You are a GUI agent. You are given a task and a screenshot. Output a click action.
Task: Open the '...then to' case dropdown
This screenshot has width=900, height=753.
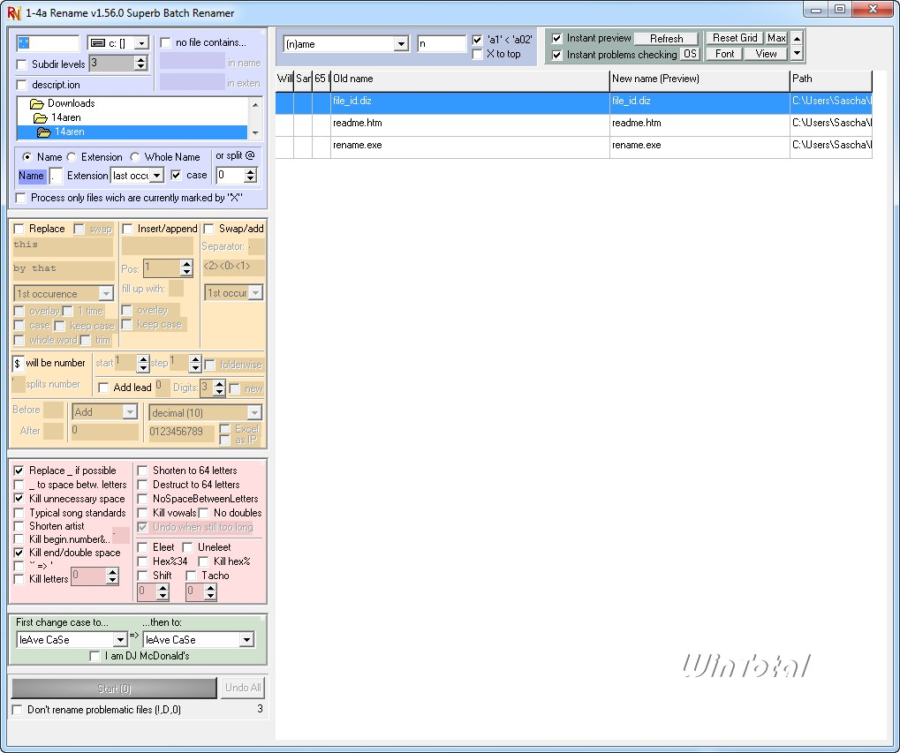tap(247, 640)
